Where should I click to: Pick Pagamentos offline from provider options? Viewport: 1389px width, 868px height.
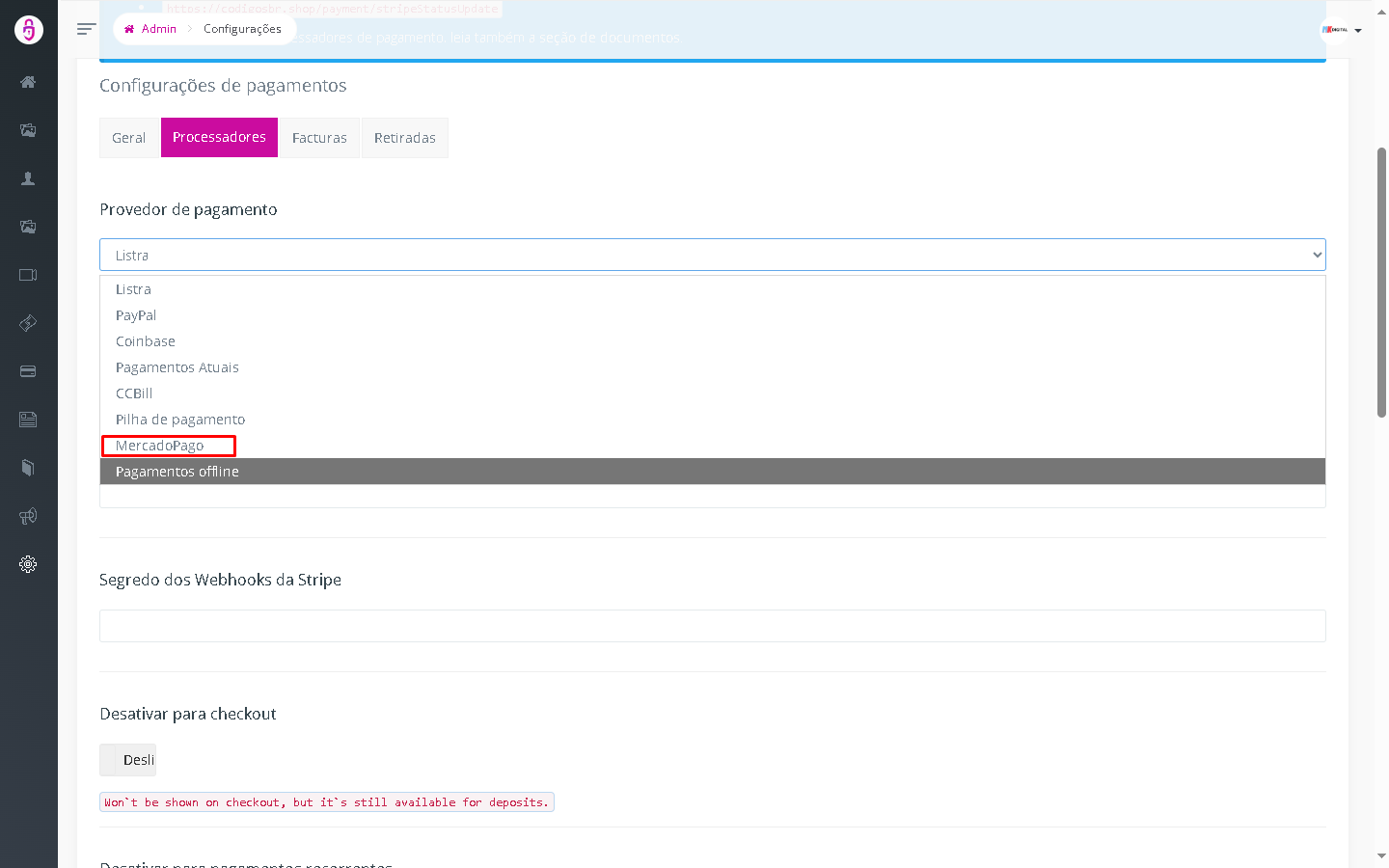[177, 472]
